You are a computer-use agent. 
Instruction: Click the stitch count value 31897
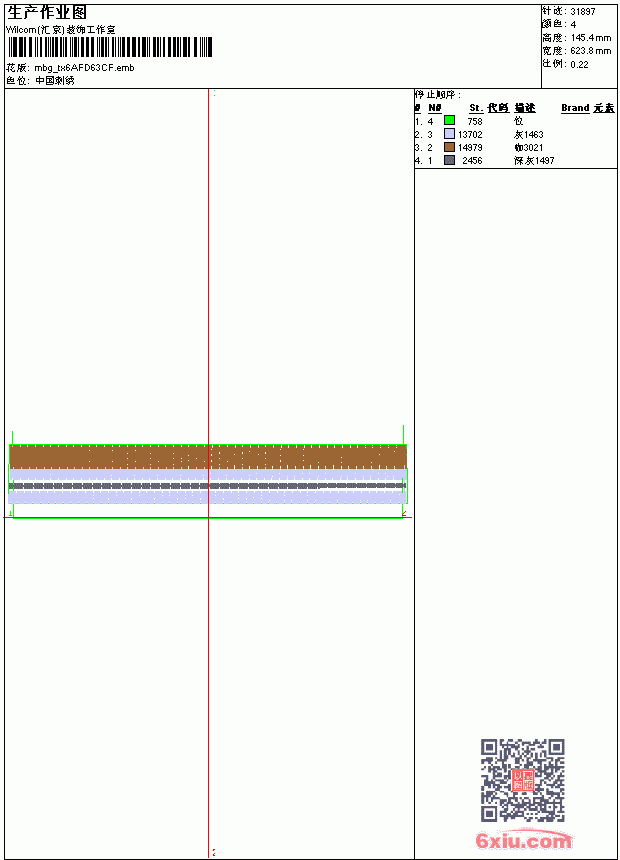pos(583,12)
